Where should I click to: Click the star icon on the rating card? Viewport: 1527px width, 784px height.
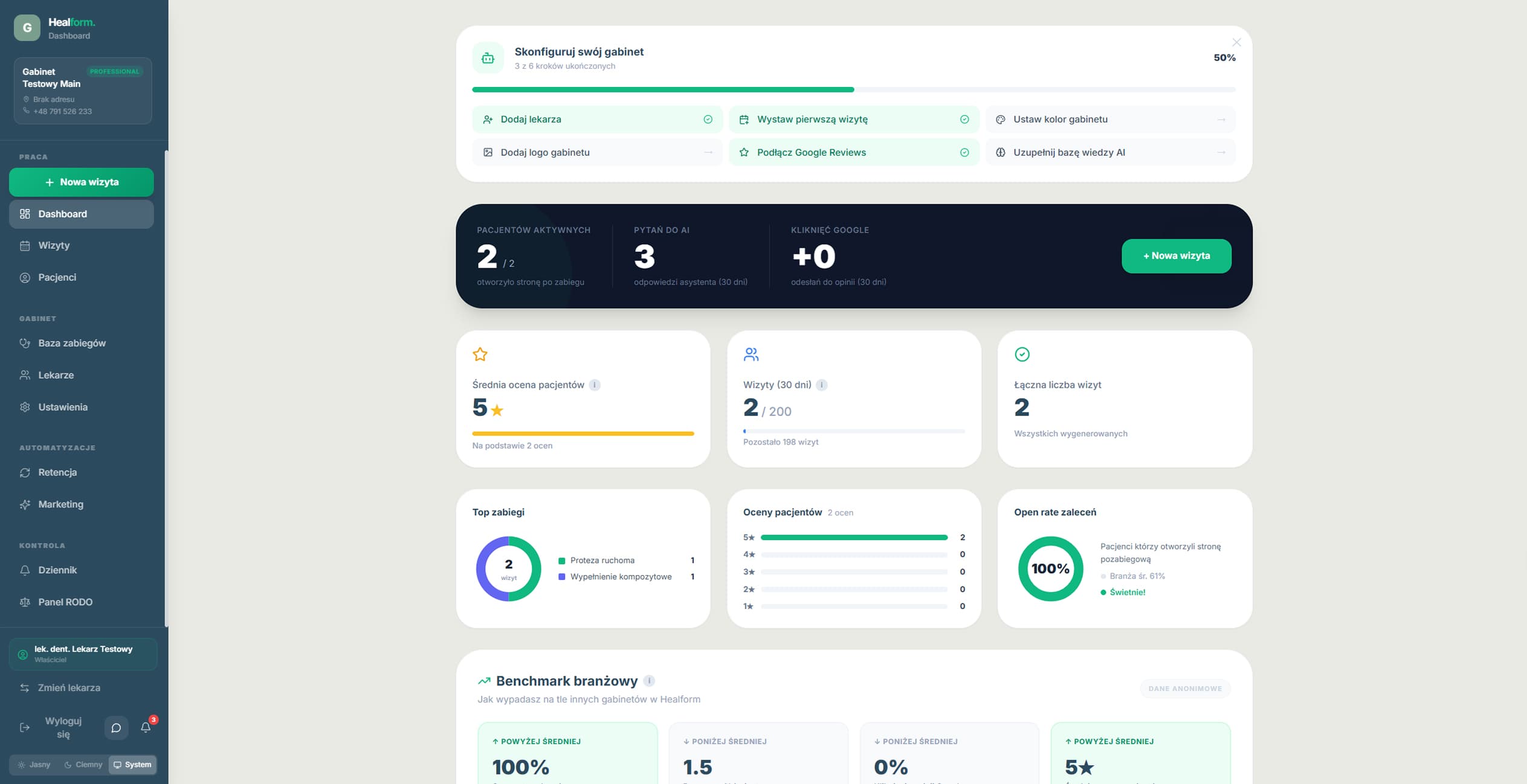tap(480, 355)
